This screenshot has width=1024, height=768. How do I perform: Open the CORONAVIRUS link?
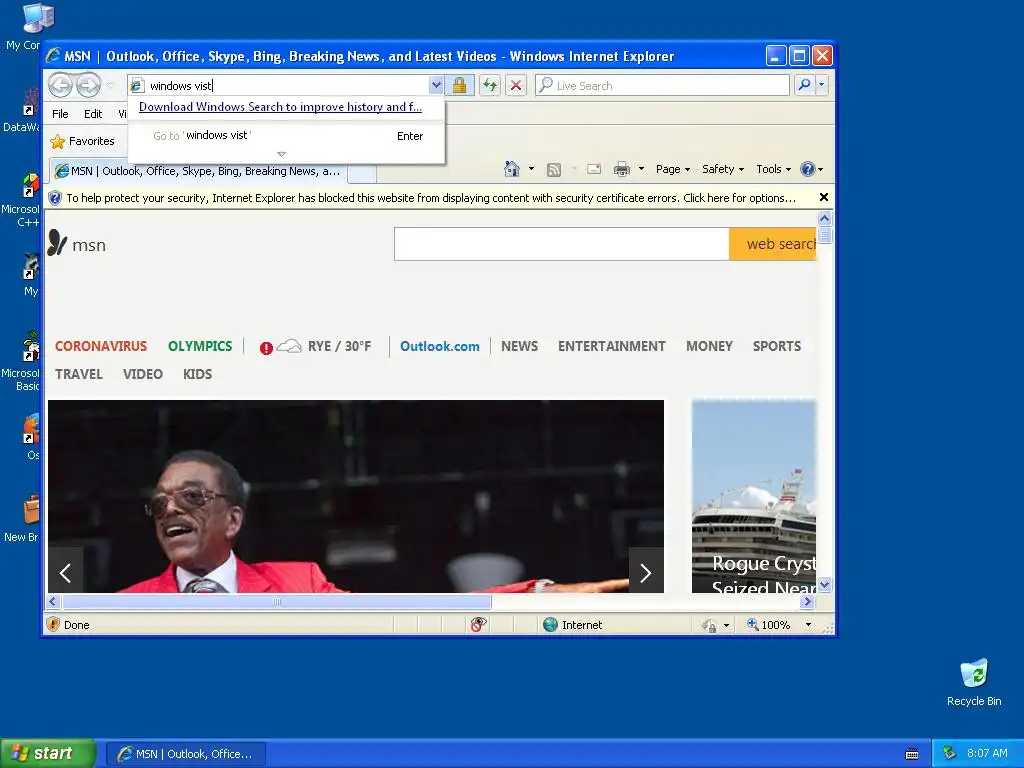click(x=101, y=346)
